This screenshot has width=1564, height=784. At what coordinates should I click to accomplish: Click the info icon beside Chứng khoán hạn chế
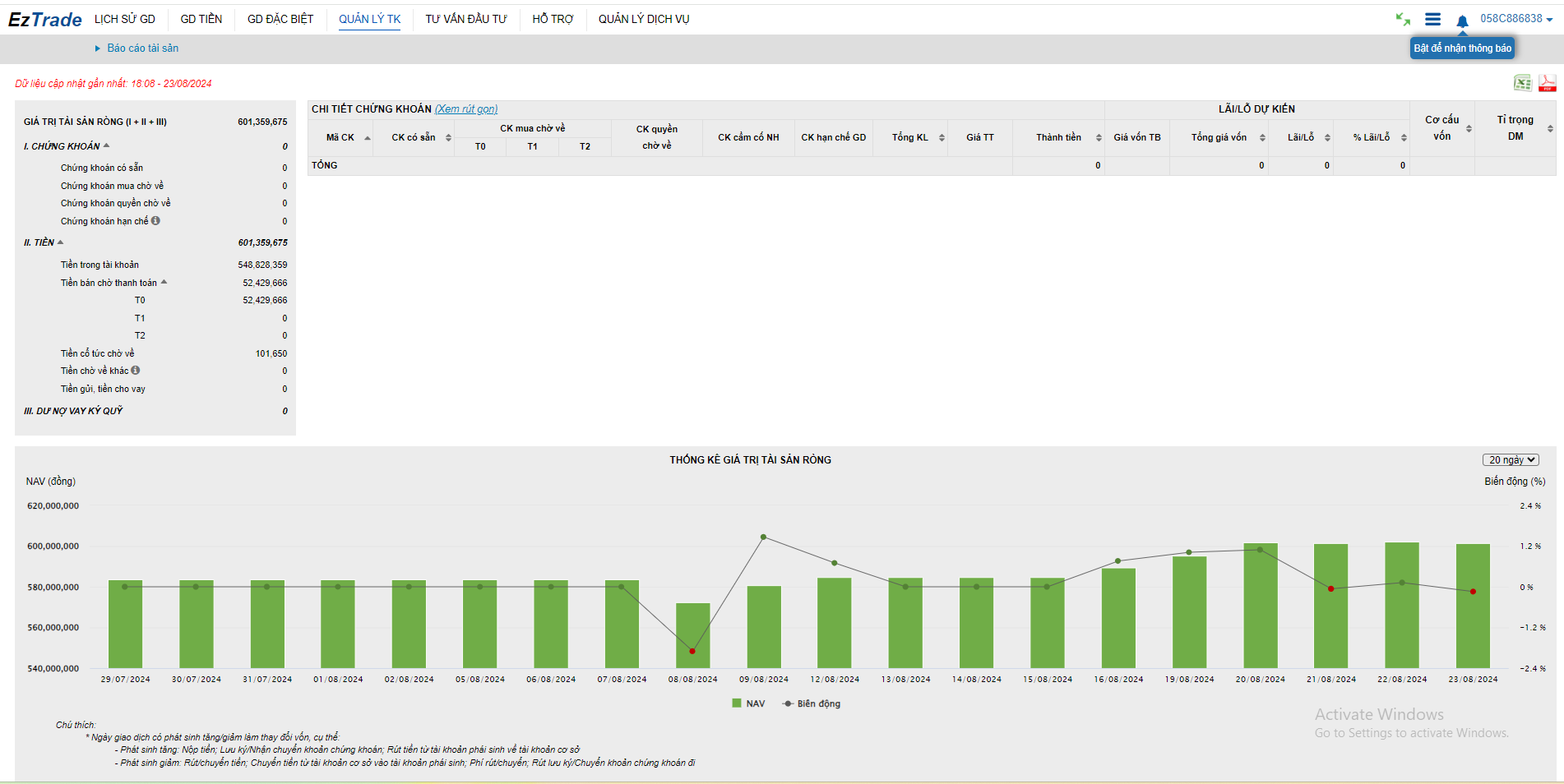tap(155, 220)
